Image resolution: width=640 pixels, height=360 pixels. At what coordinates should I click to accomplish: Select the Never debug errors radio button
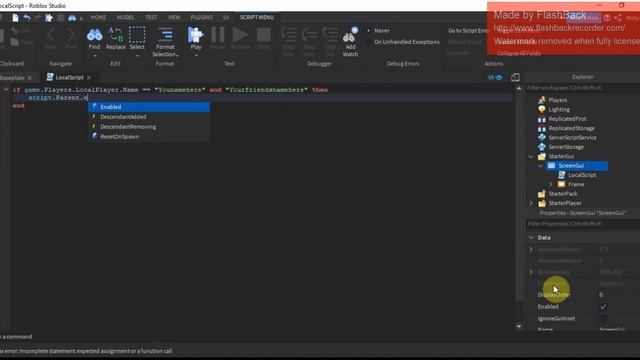click(x=369, y=31)
